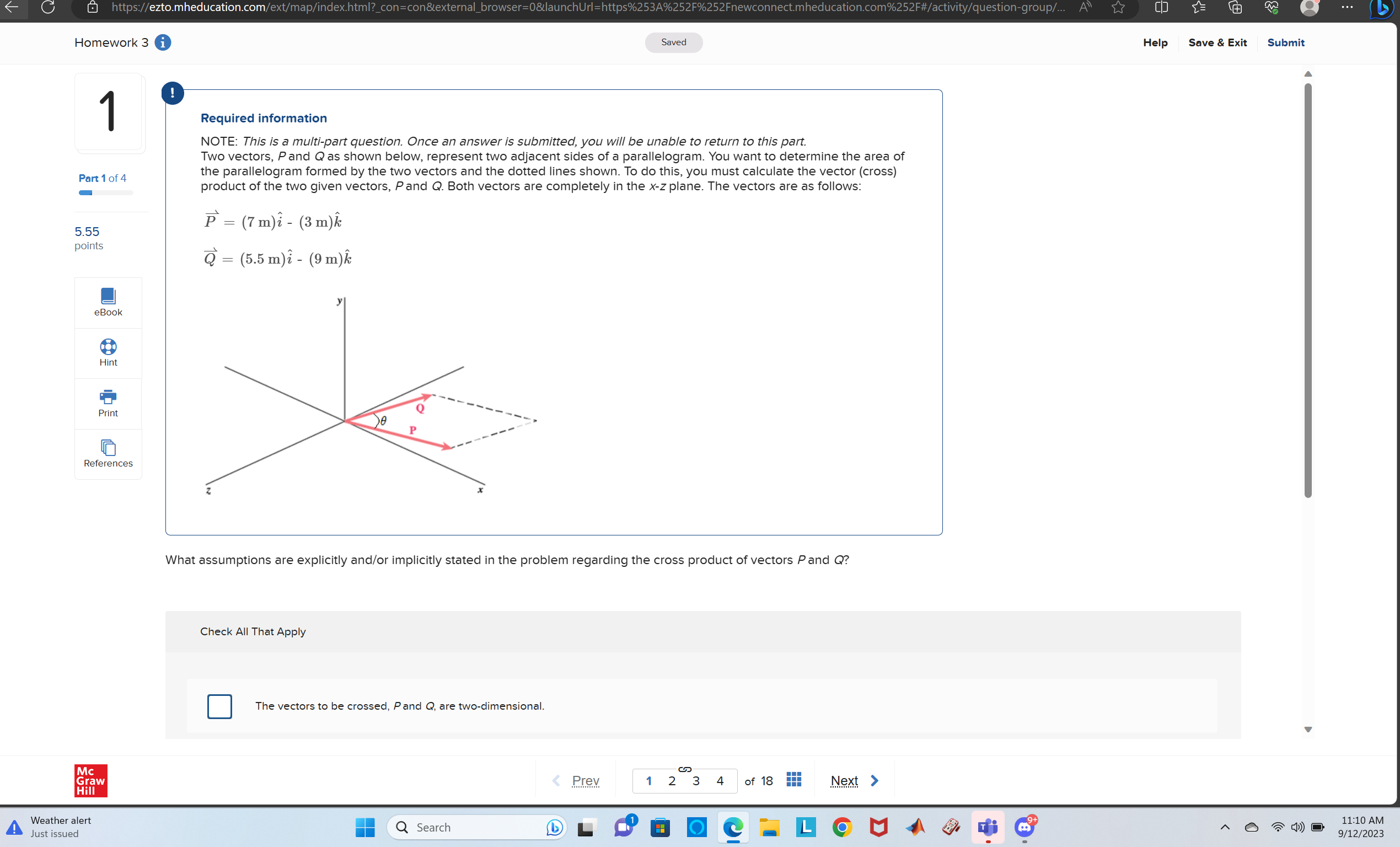
Task: Open the eBook resource
Action: (x=108, y=302)
